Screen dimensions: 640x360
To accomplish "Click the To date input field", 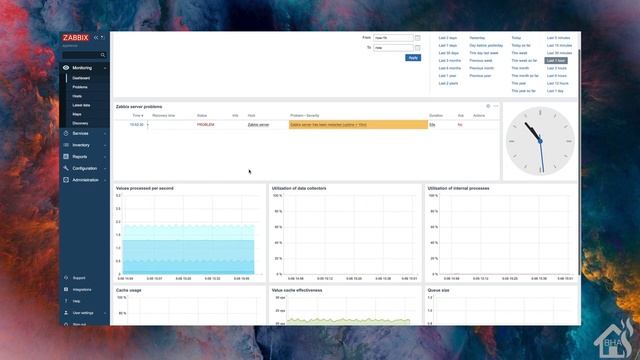I will 393,48.
